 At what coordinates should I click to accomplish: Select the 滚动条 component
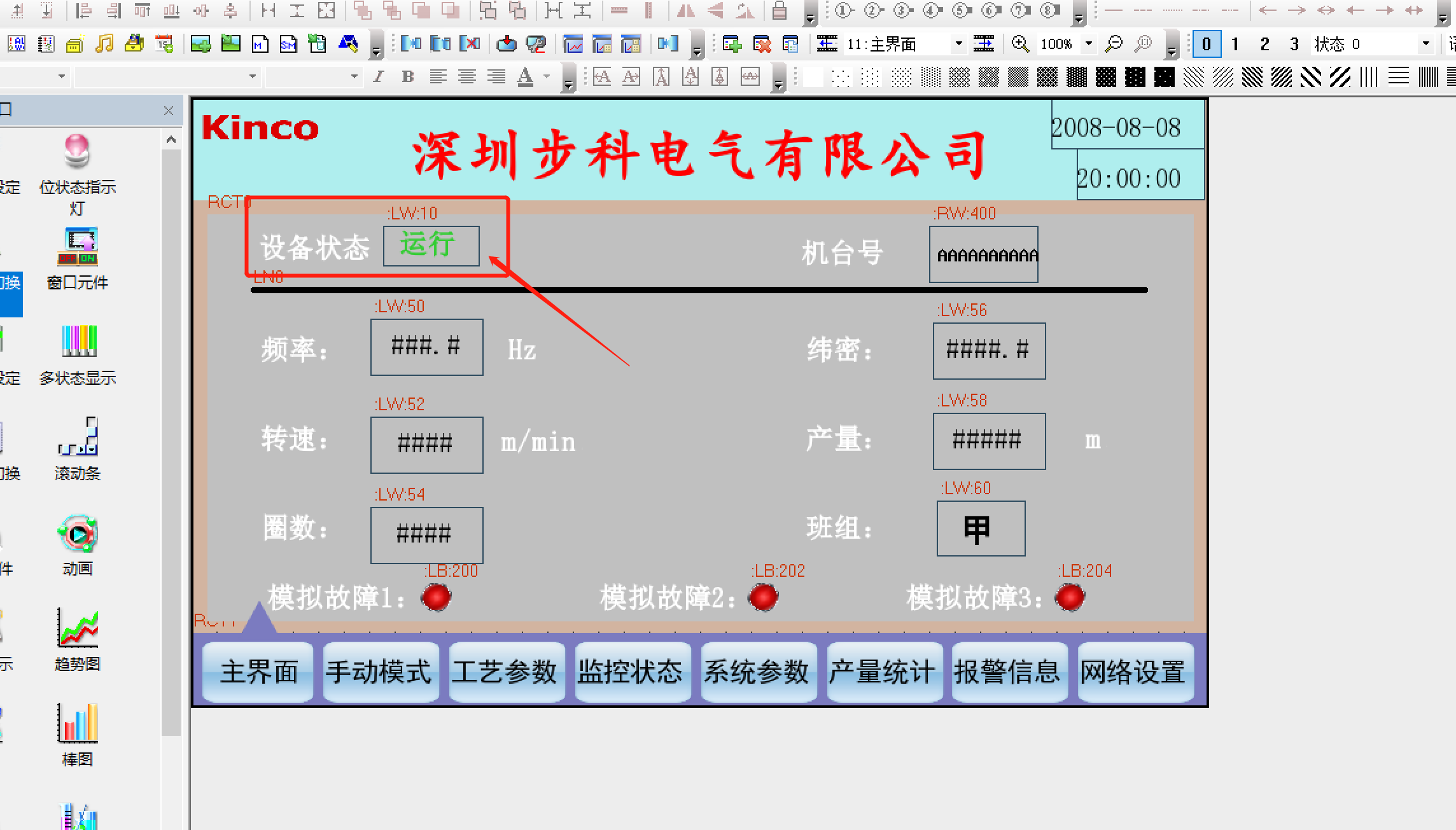click(77, 449)
